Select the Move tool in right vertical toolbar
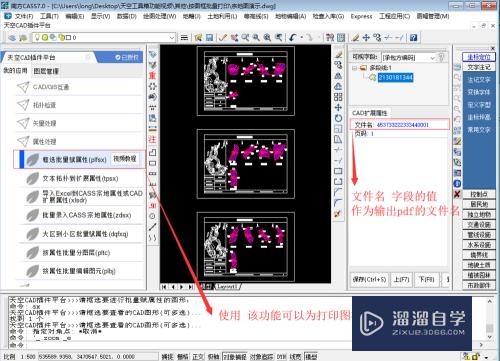The image size is (500, 361). (x=338, y=107)
